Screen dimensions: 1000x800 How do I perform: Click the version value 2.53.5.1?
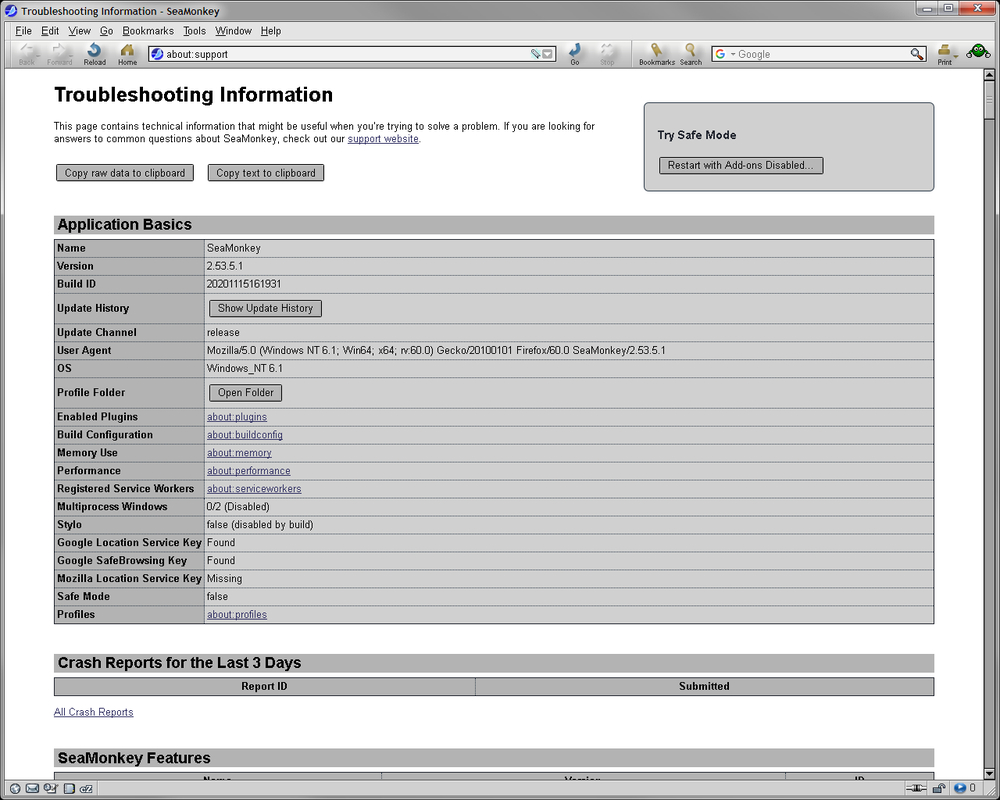click(x=224, y=266)
